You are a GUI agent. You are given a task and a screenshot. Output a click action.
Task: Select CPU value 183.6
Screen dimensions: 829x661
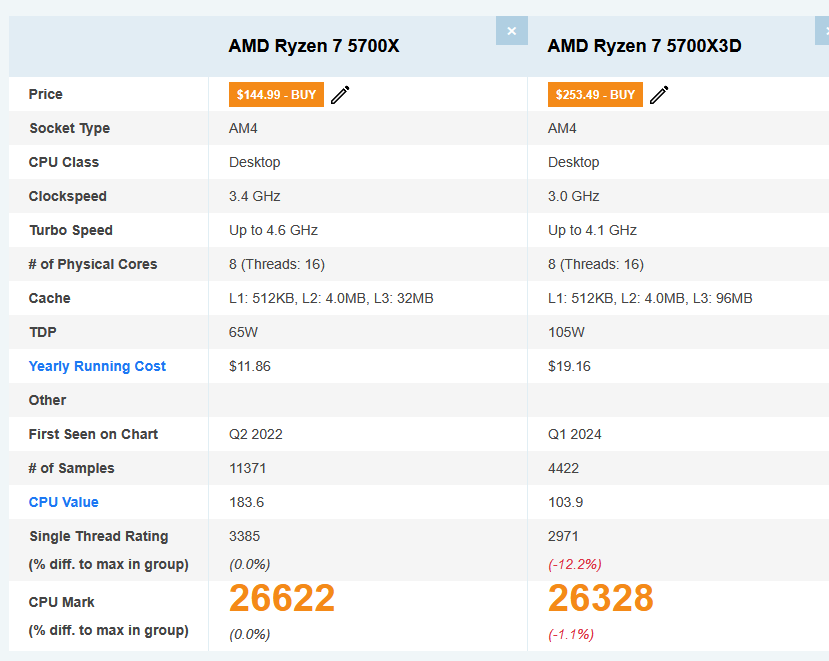tap(246, 502)
